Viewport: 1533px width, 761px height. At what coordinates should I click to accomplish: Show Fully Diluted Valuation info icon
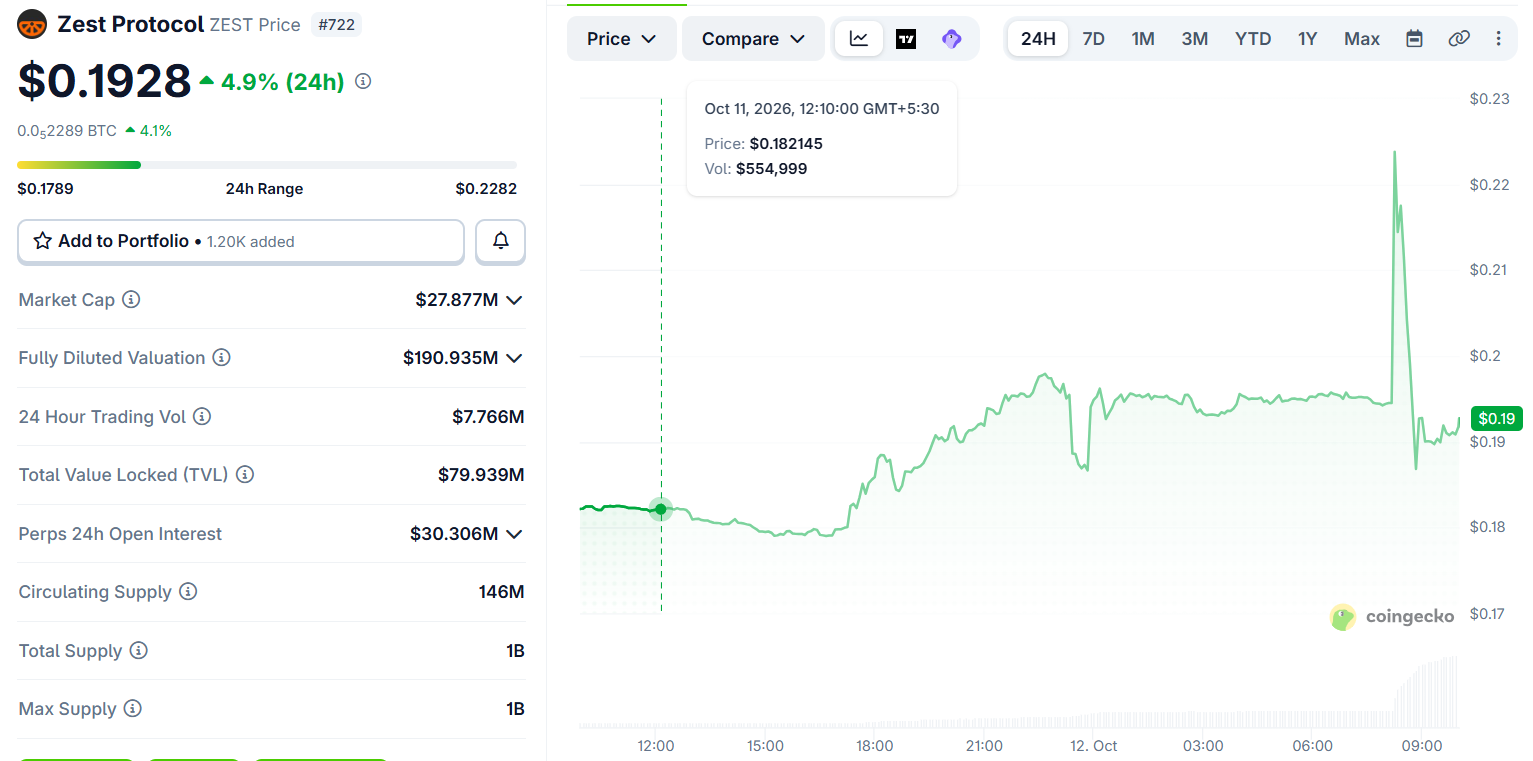(x=222, y=358)
